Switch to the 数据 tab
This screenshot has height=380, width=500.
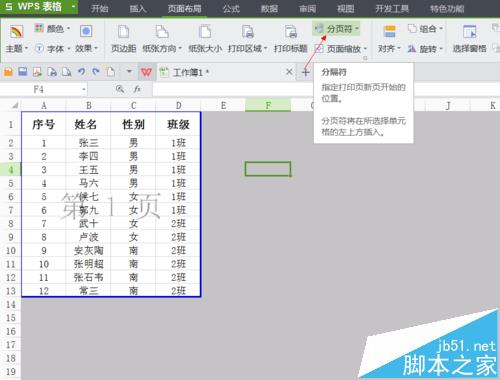(x=269, y=8)
